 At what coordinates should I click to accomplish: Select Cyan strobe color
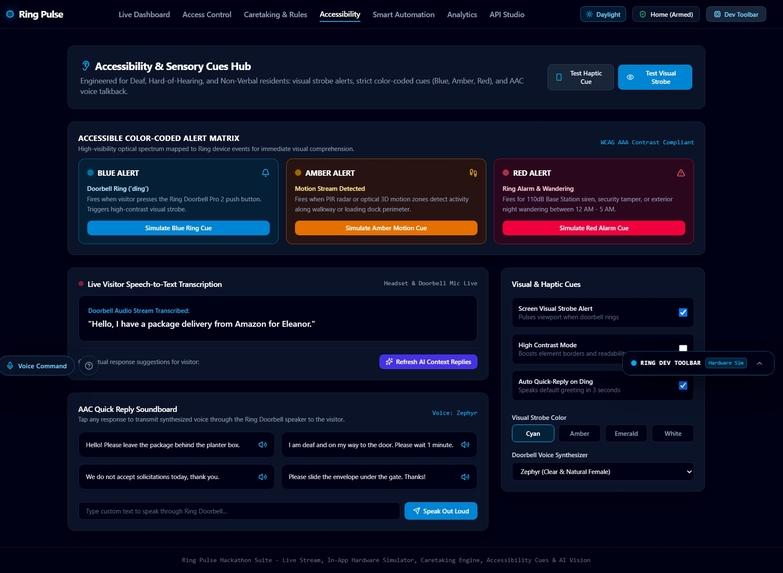pyautogui.click(x=533, y=433)
